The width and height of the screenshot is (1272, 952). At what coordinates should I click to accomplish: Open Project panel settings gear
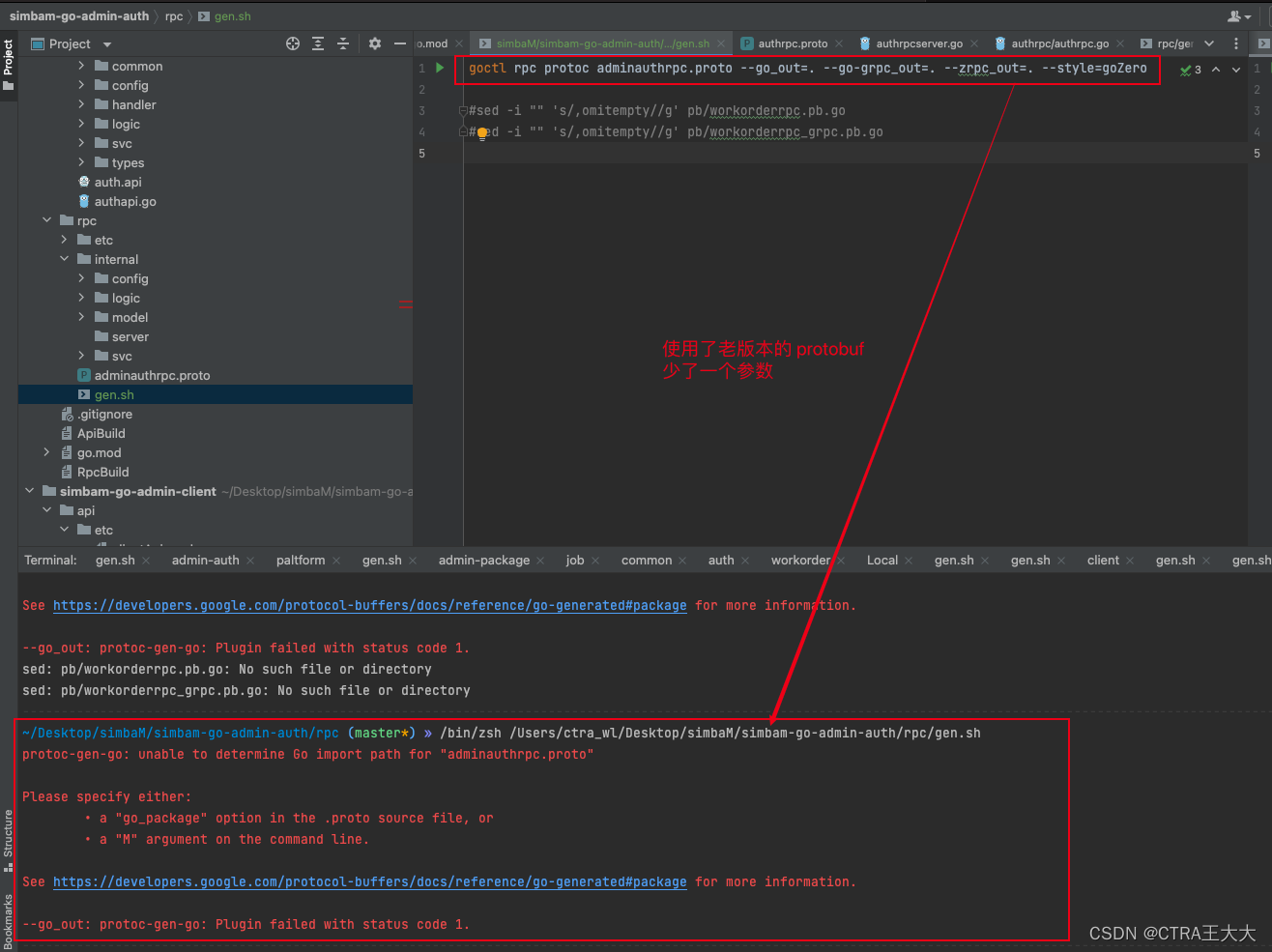point(375,43)
